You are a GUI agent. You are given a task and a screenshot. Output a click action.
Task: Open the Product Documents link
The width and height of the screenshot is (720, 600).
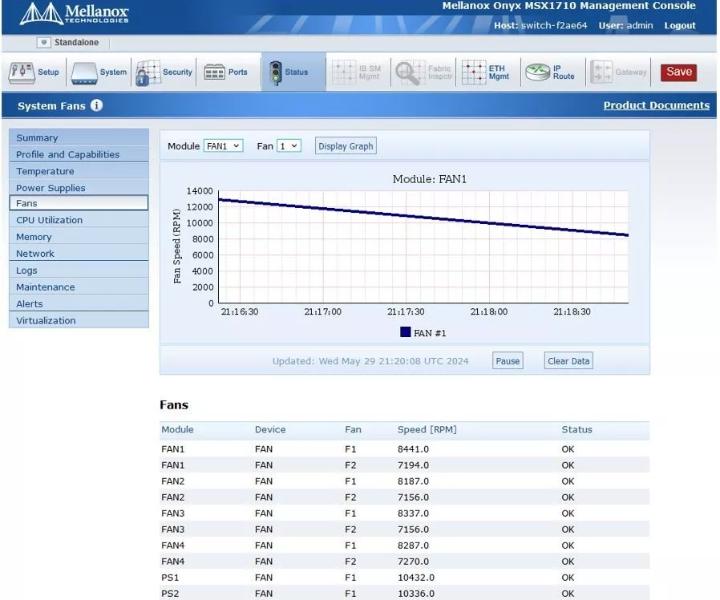(656, 106)
